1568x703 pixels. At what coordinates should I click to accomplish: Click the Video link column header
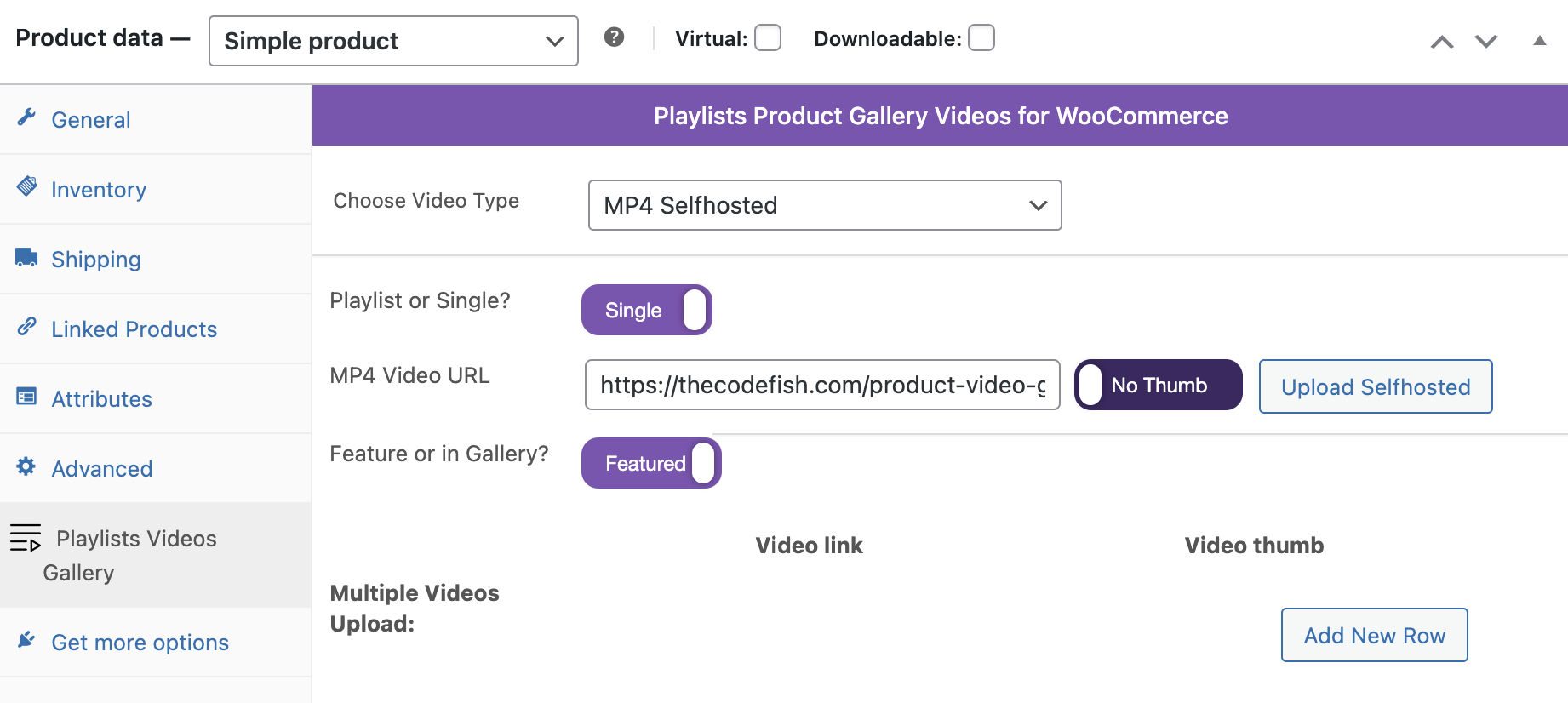point(809,546)
